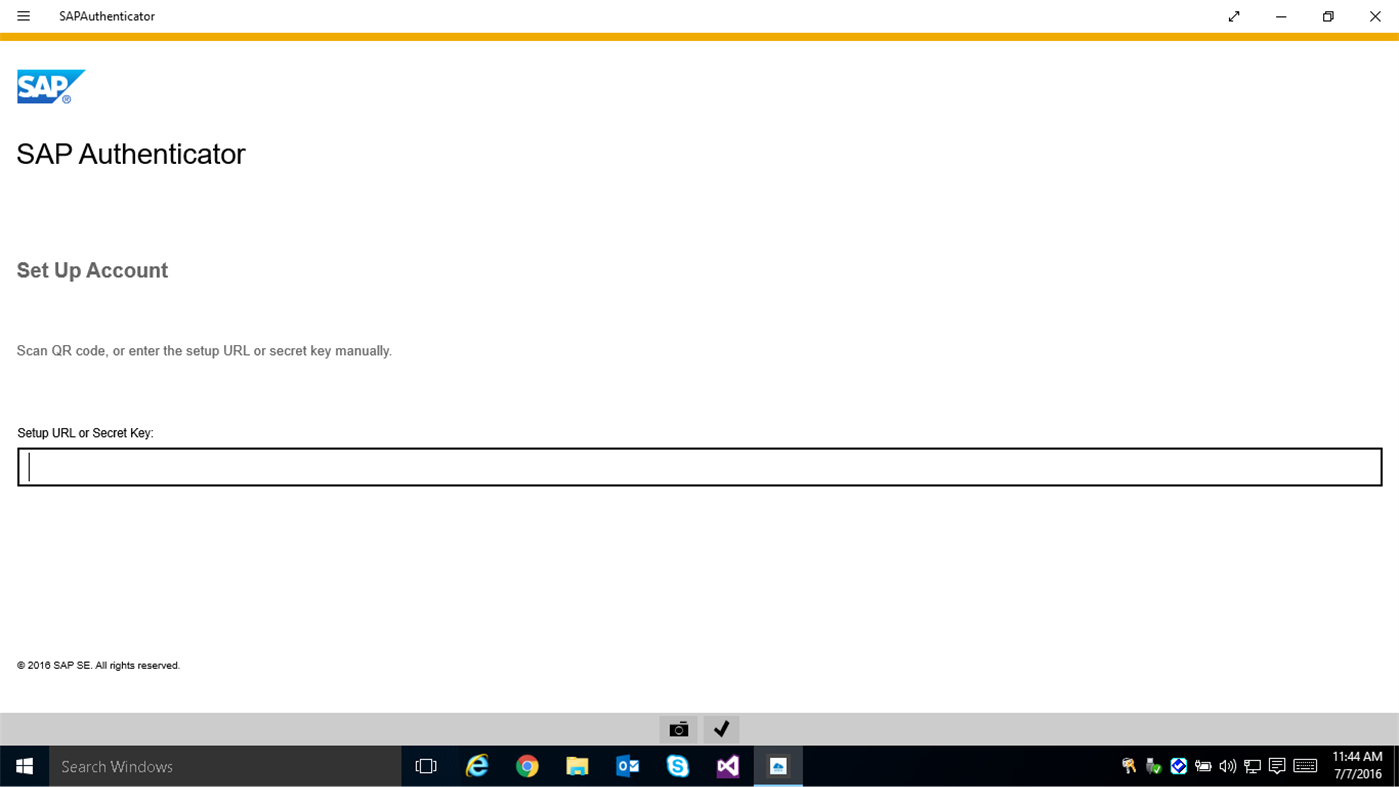Viewport: 1399px width, 787px height.
Task: Open Microsoft Edge from the taskbar
Action: point(477,766)
